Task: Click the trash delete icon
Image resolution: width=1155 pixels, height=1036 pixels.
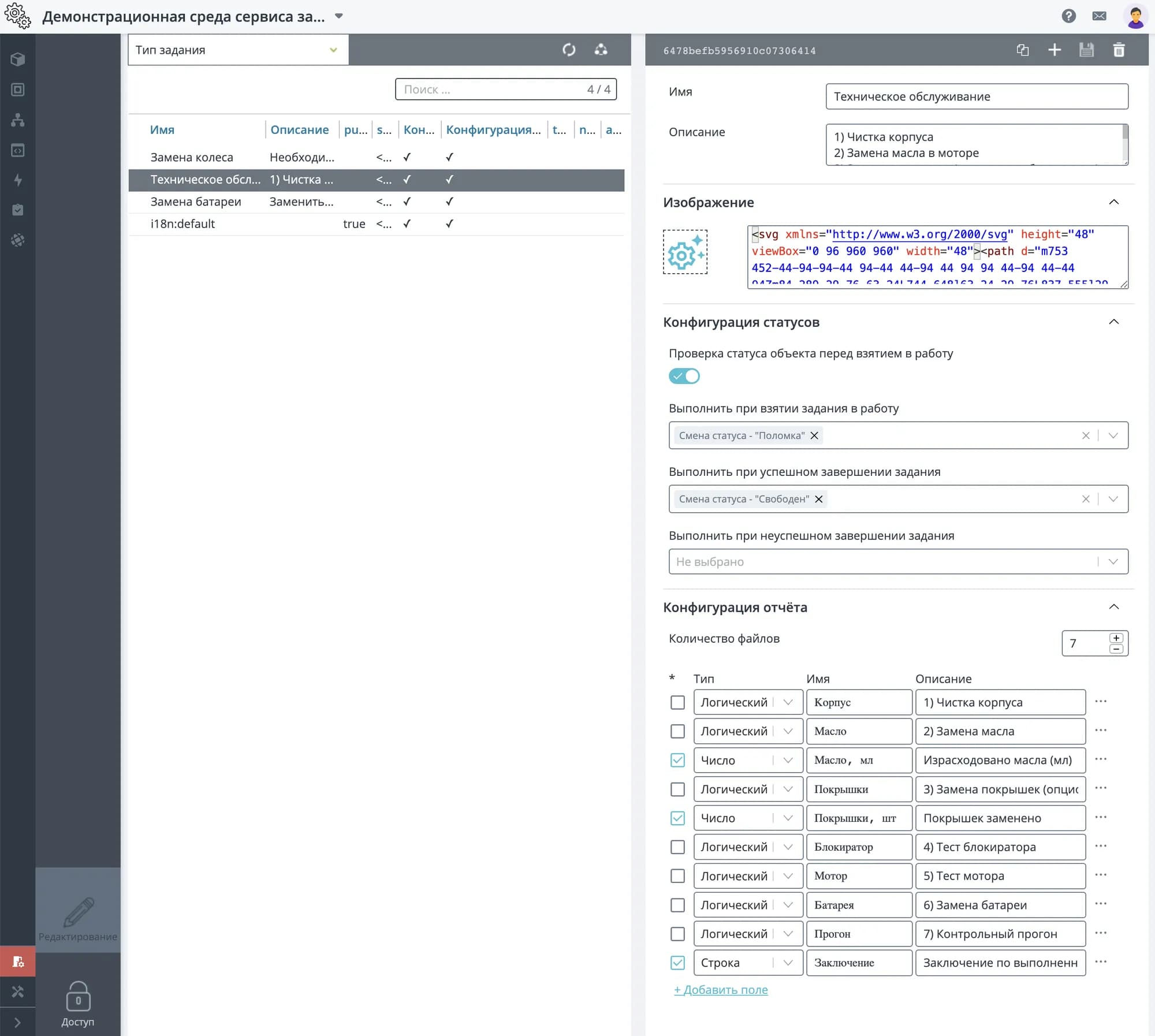Action: 1119,50
